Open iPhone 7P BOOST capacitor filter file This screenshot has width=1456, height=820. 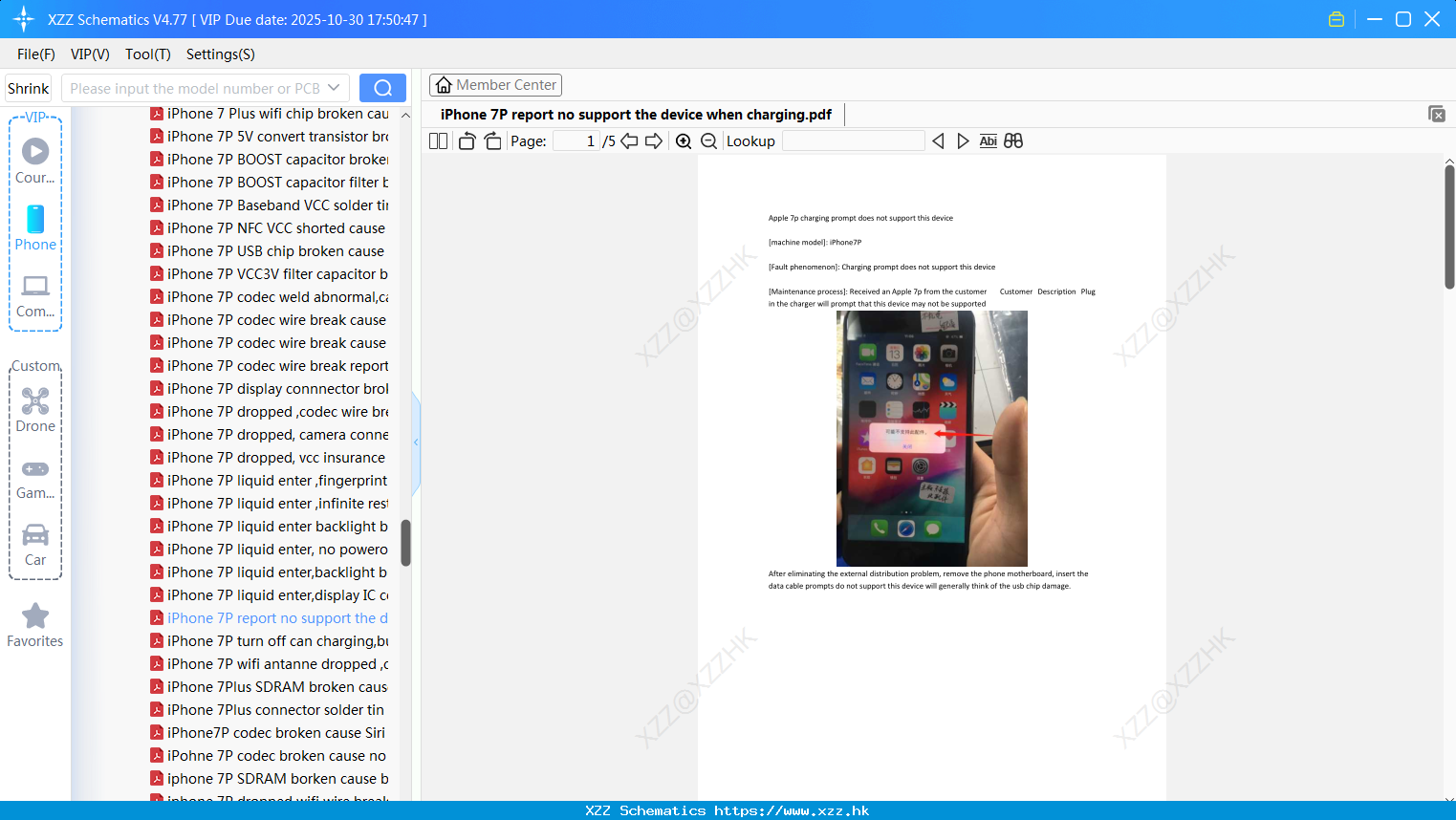tap(270, 183)
